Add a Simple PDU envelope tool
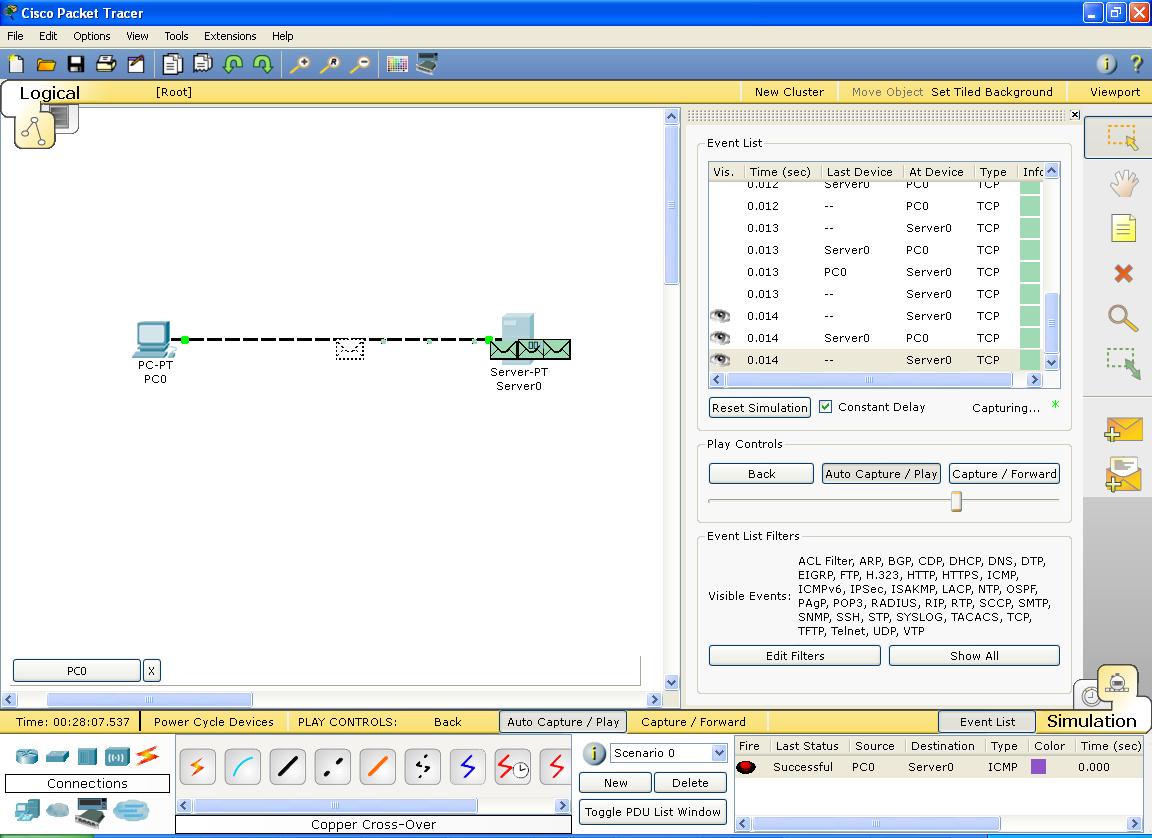This screenshot has height=838, width=1152. tap(1122, 428)
